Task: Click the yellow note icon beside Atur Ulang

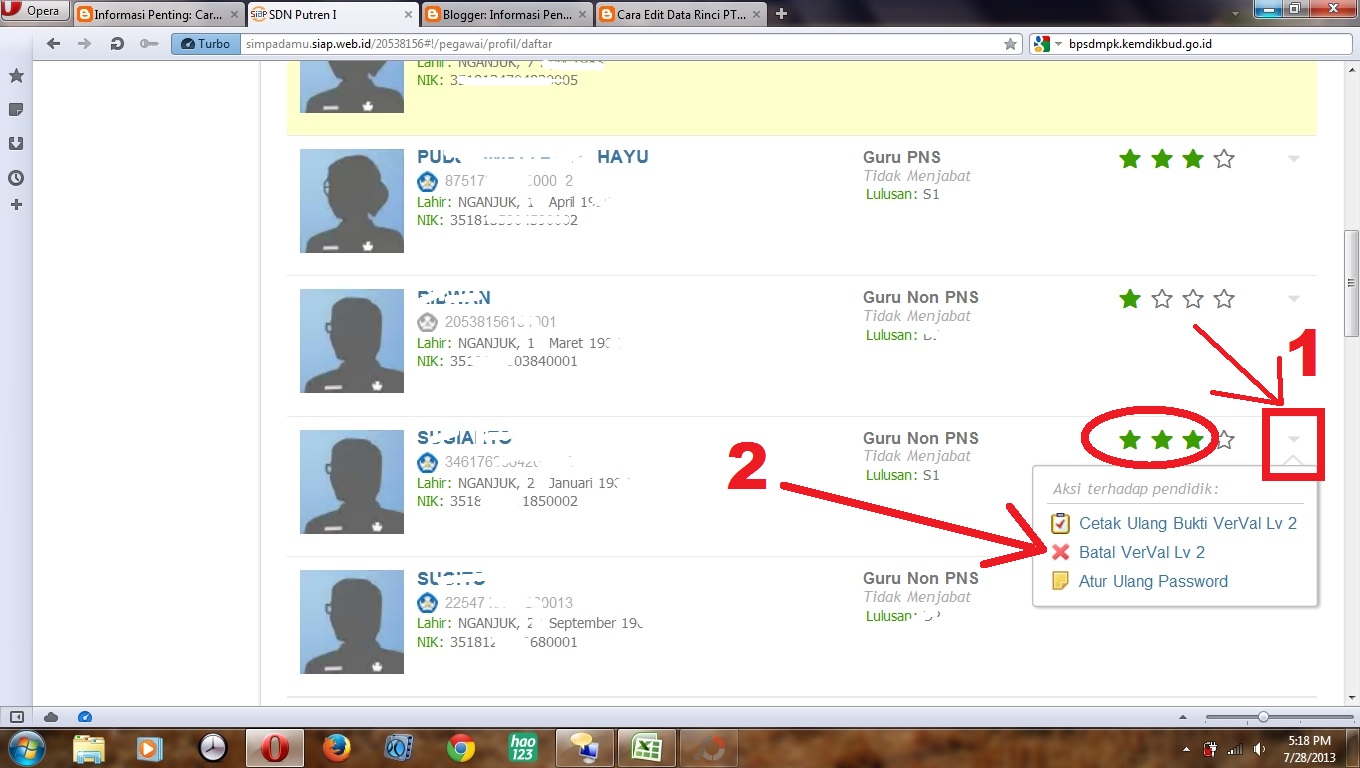Action: pos(1061,581)
